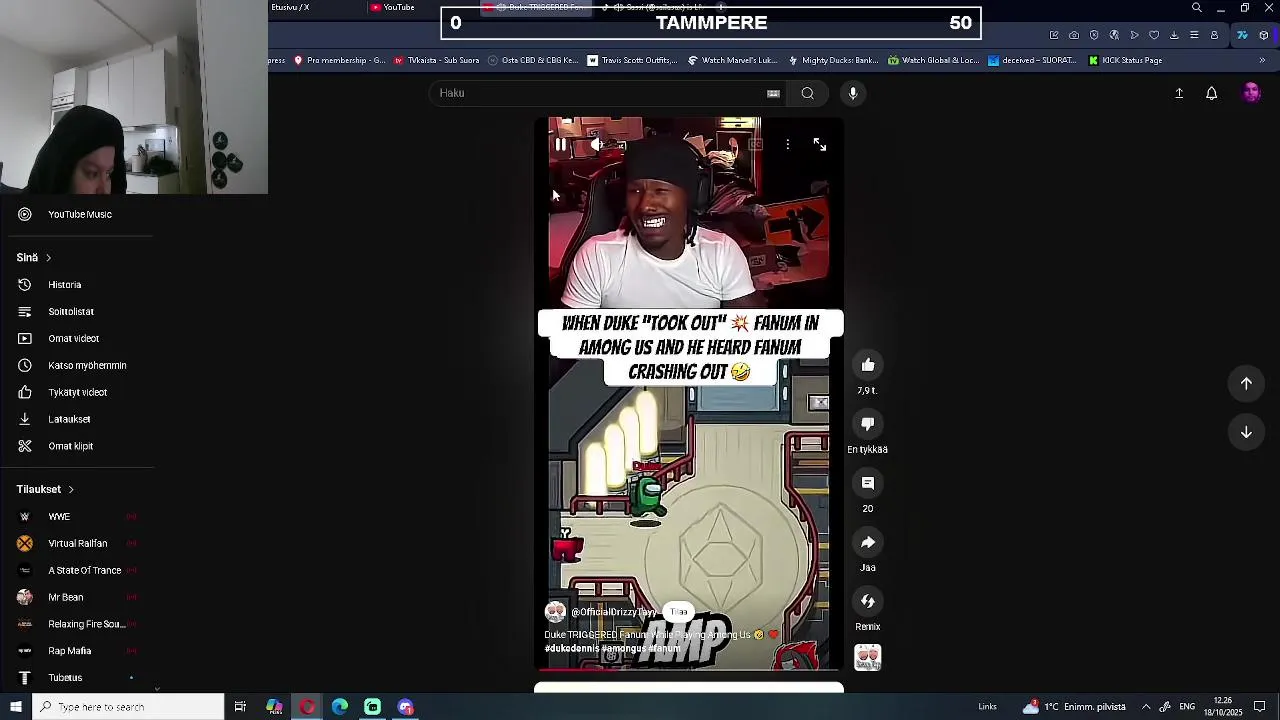Expand bookmarks overflow chevron
This screenshot has height=720, width=1280.
(x=1262, y=60)
